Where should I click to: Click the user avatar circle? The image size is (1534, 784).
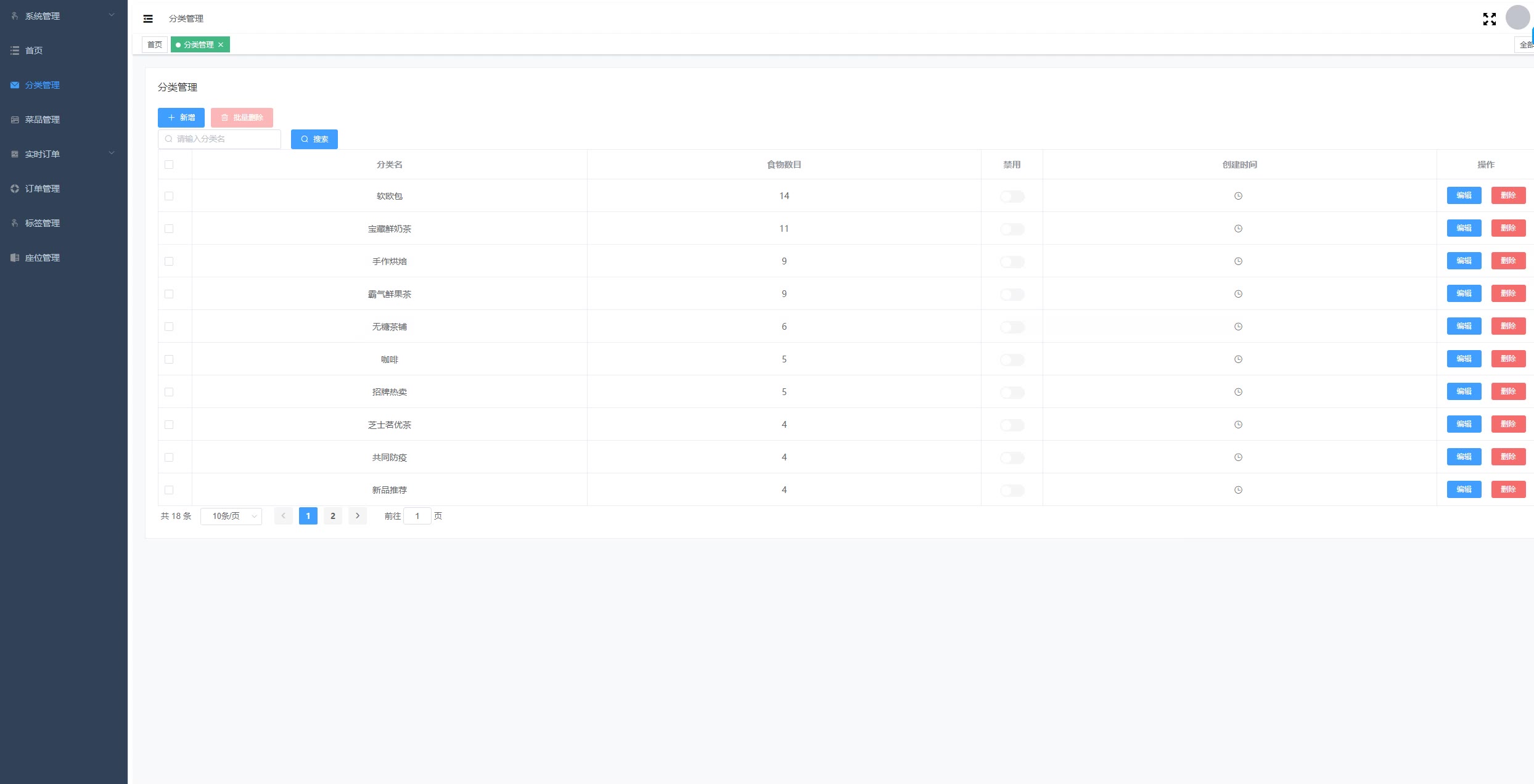[x=1517, y=17]
